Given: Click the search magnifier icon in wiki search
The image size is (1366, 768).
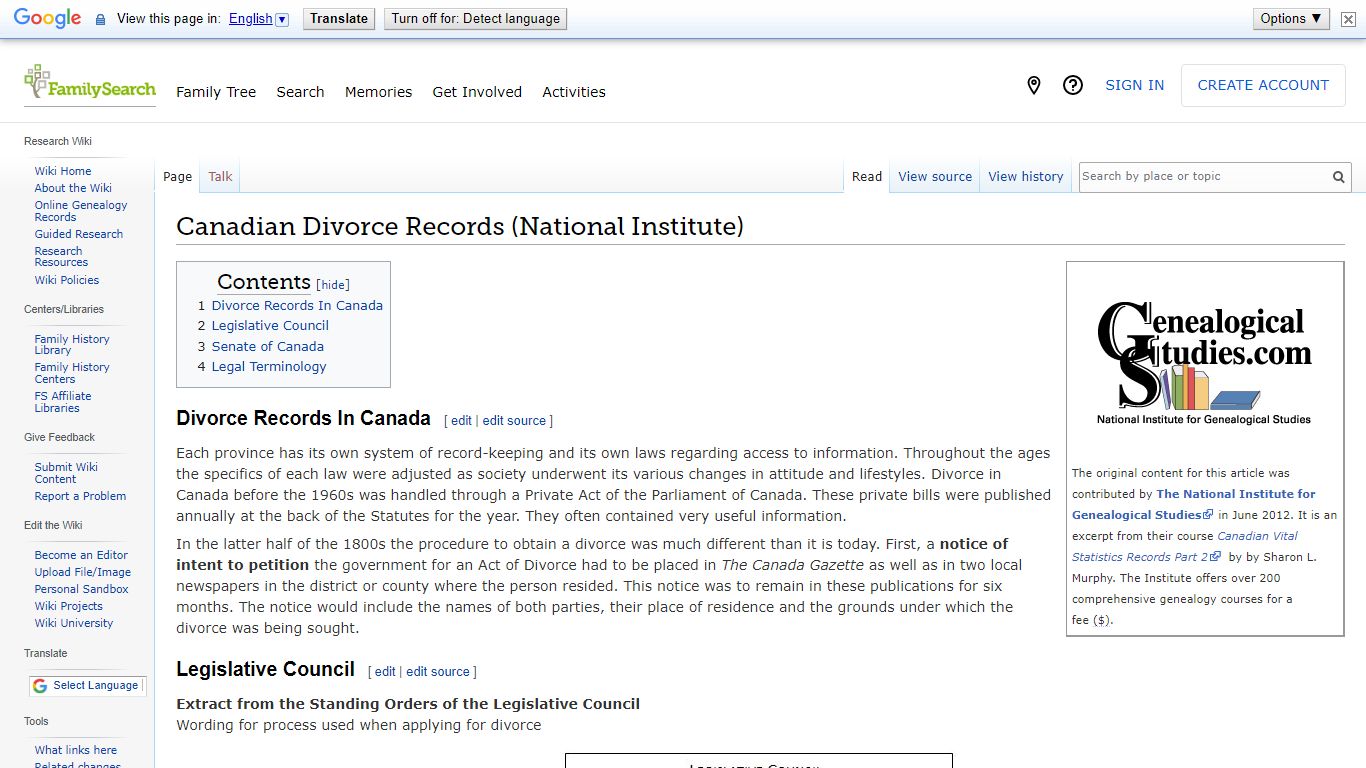Looking at the screenshot, I should (x=1338, y=177).
